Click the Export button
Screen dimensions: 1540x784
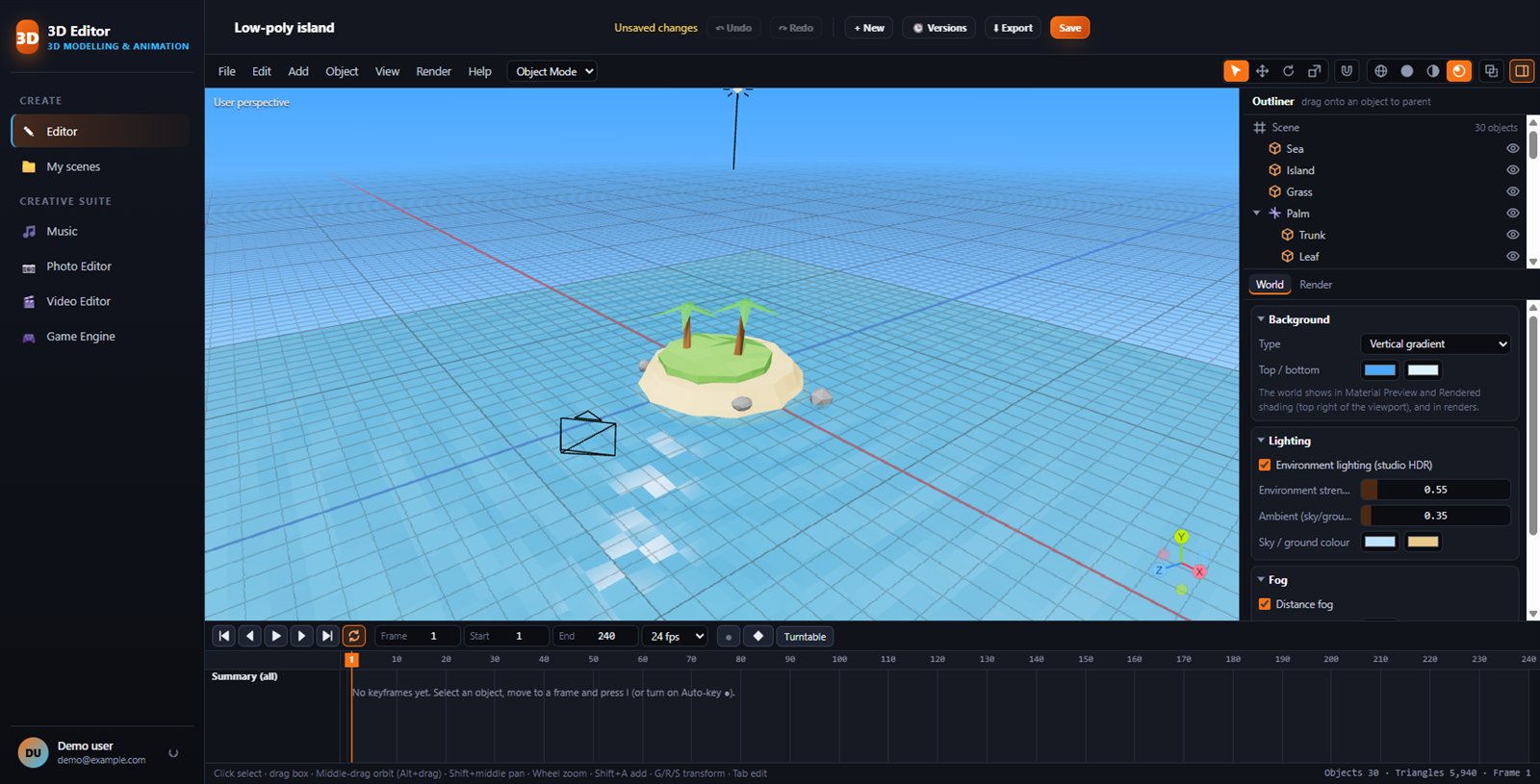point(1013,28)
